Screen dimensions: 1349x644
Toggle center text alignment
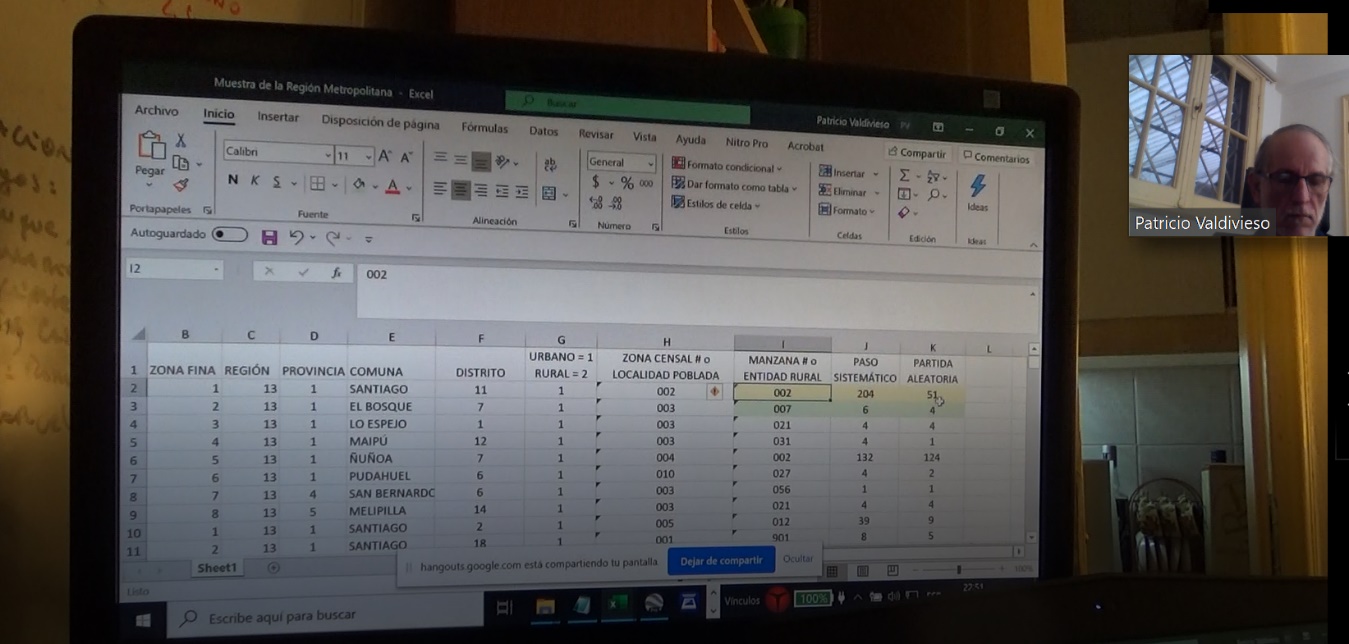[460, 189]
